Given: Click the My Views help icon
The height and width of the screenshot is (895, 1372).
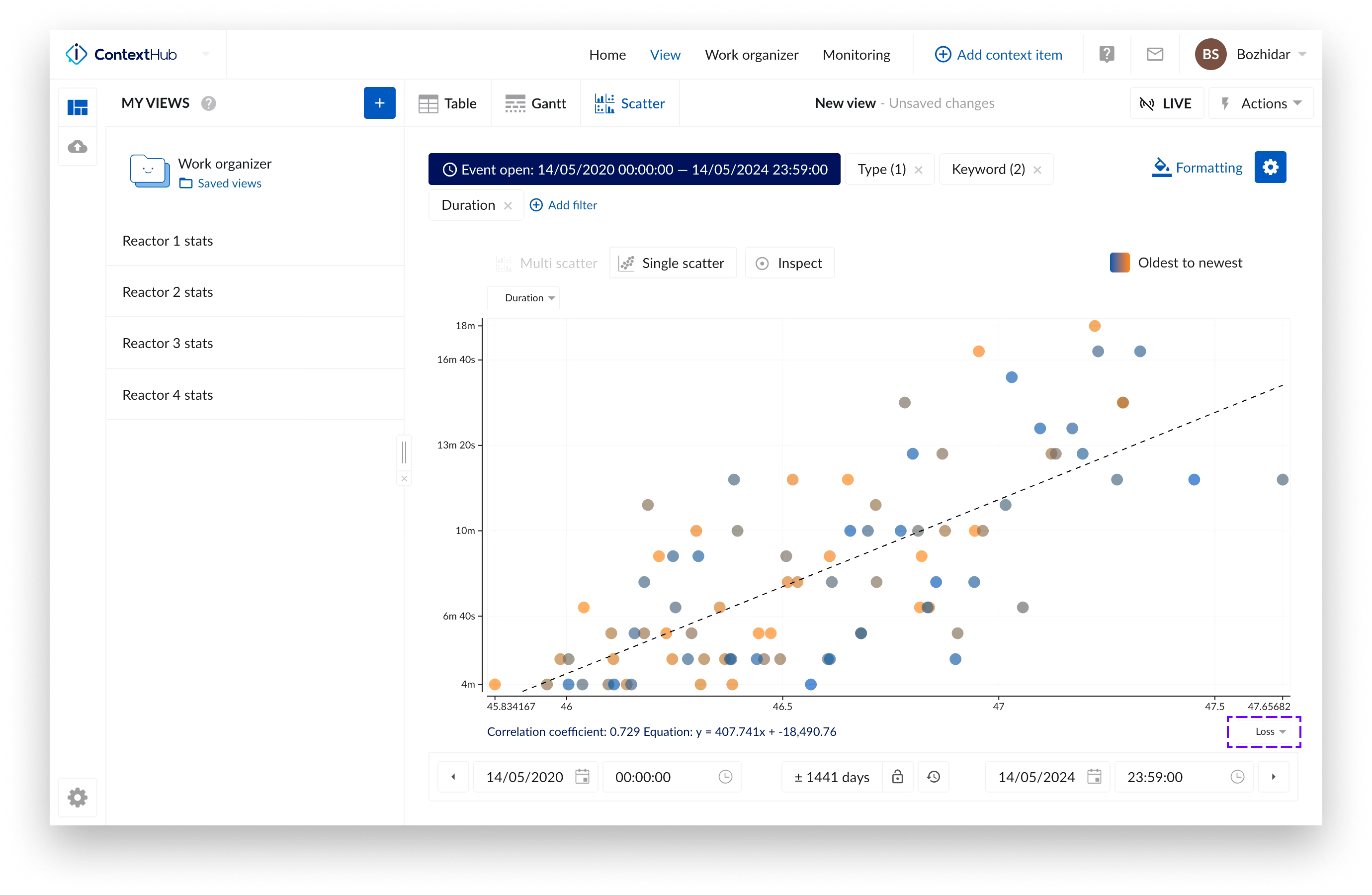Looking at the screenshot, I should (x=208, y=103).
